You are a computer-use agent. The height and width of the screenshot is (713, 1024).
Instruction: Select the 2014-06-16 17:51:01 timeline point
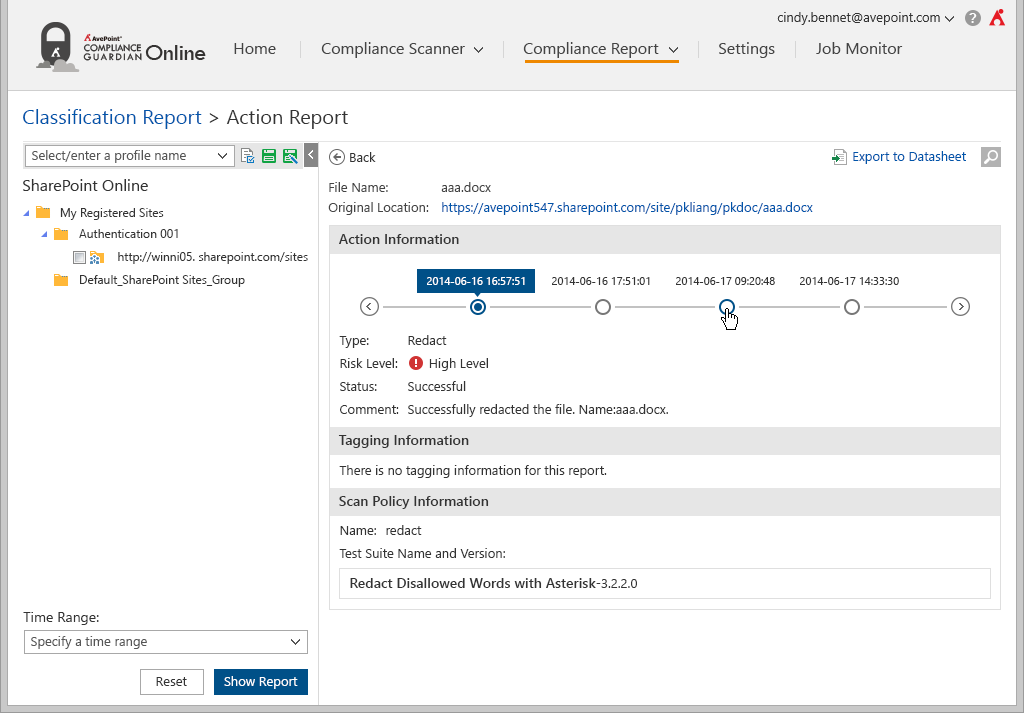[x=603, y=307]
